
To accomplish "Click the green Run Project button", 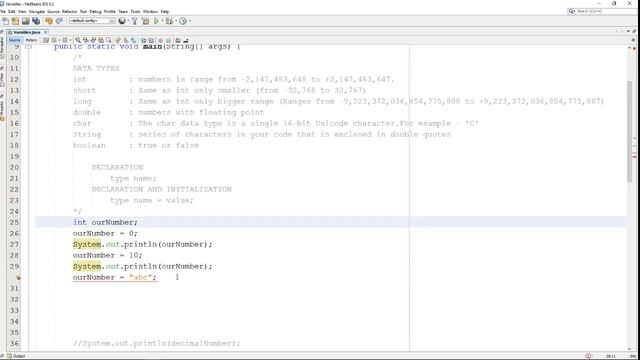I will coord(156,21).
